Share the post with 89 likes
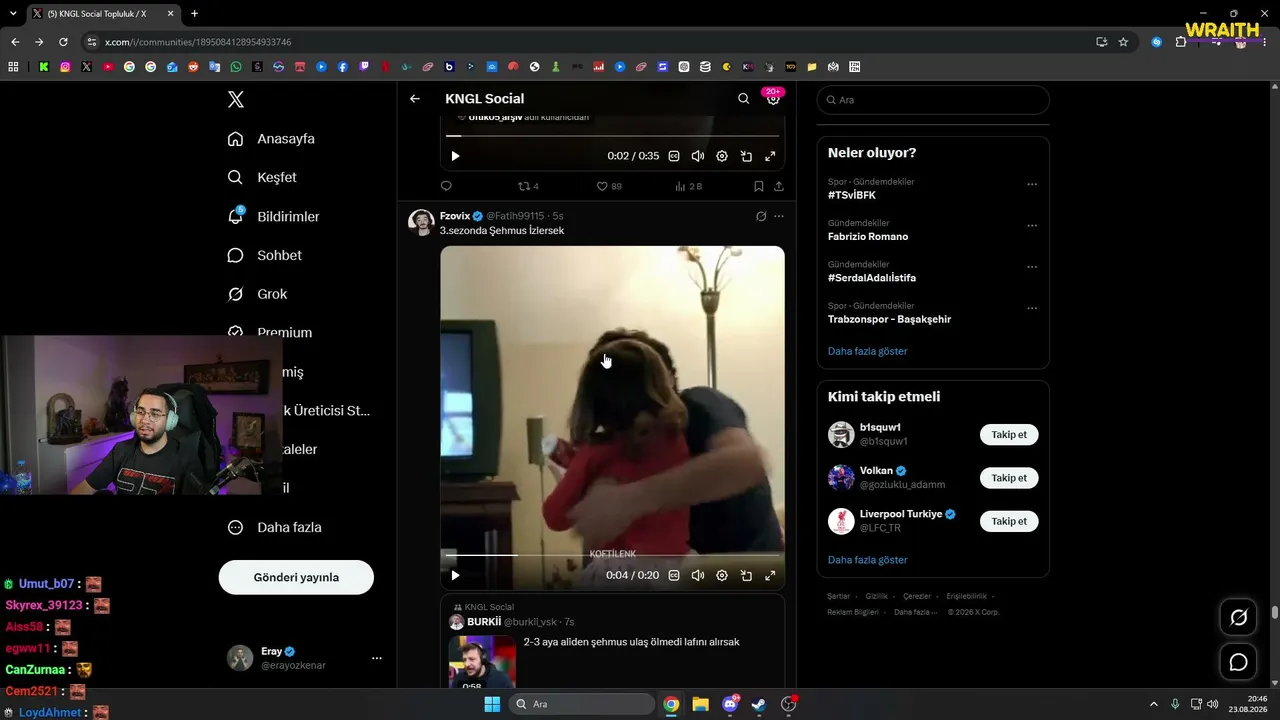 coord(779,186)
